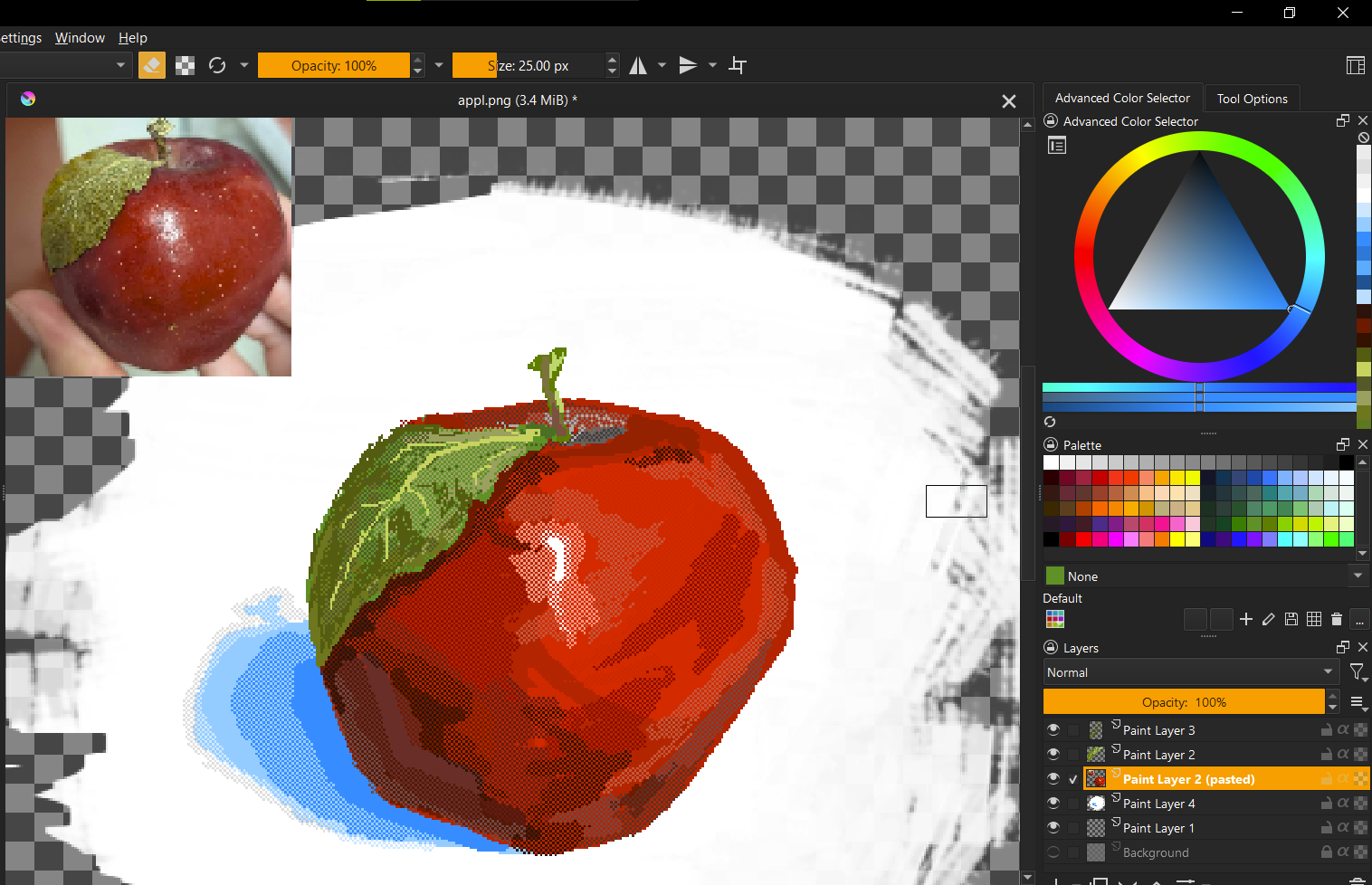This screenshot has width=1372, height=885.
Task: Click the horizontal mirror tool icon
Action: point(638,65)
